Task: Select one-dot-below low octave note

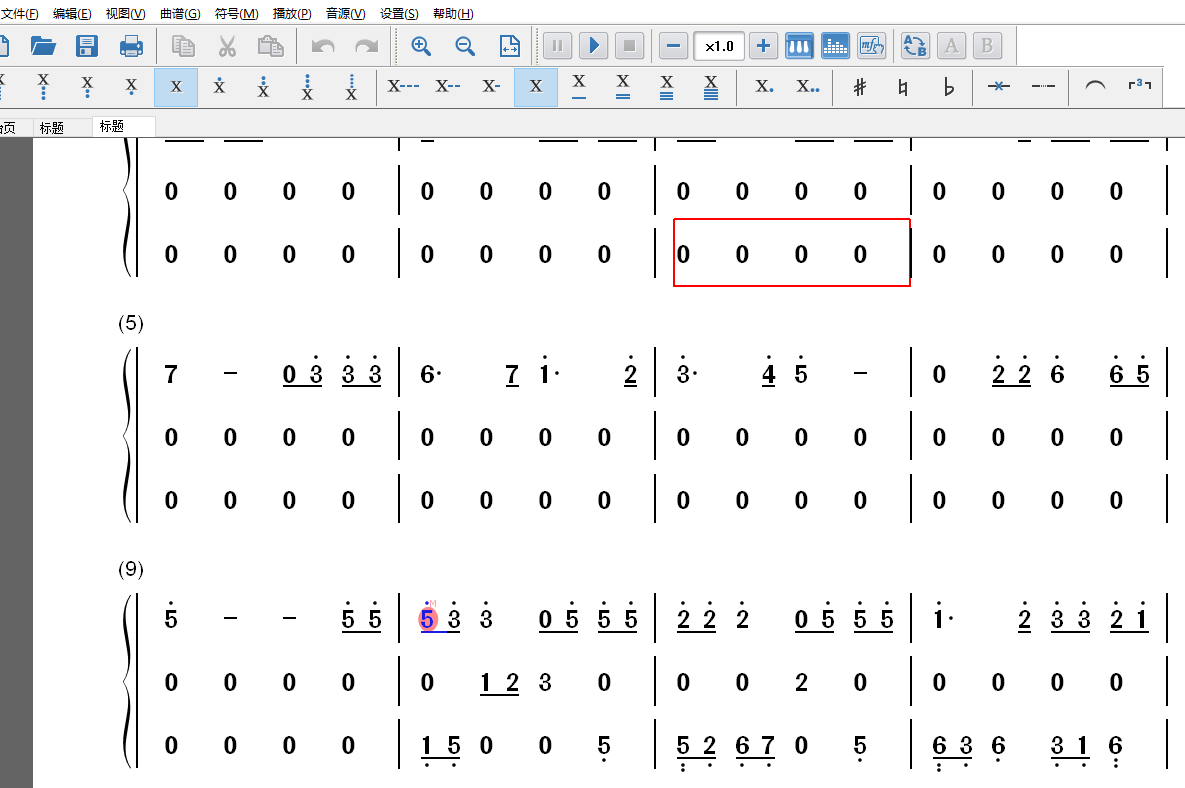Action: click(131, 87)
